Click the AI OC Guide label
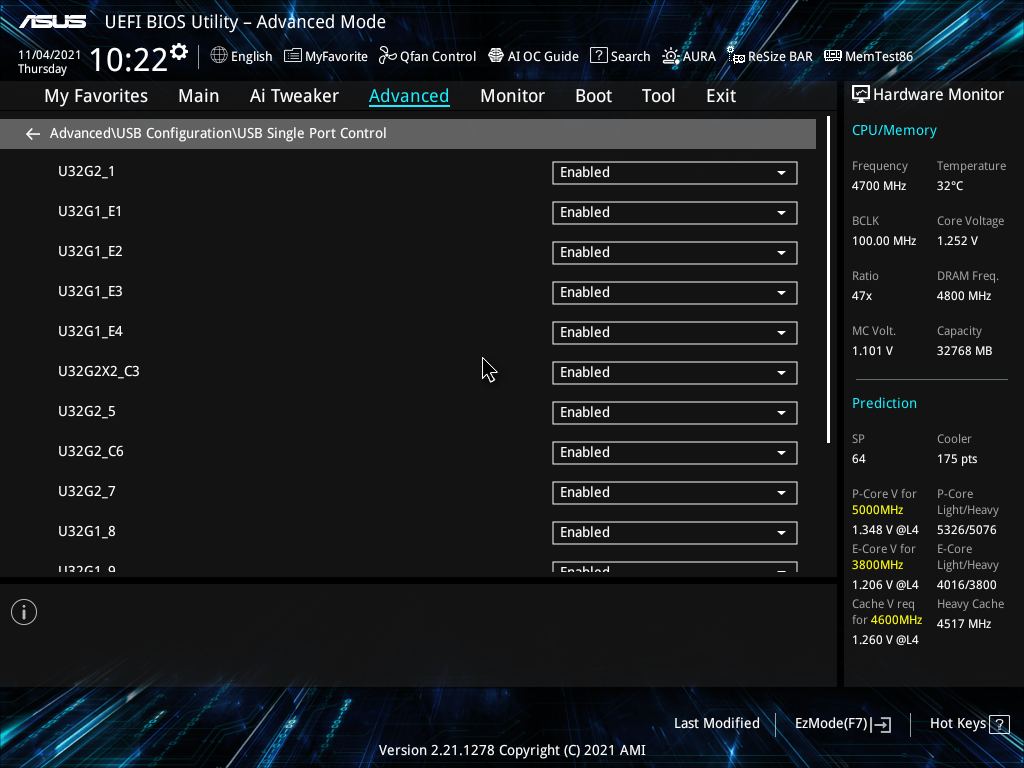This screenshot has width=1024, height=768. coord(543,56)
